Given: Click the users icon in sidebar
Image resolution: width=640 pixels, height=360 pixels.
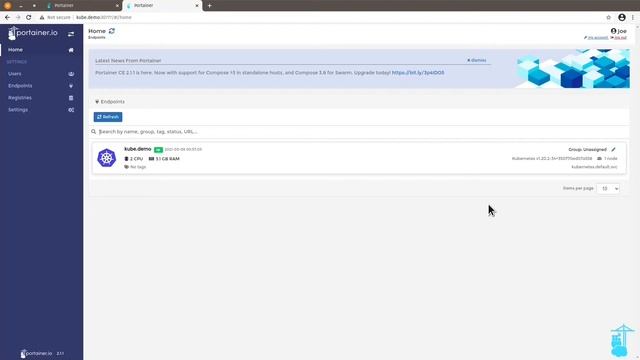Looking at the screenshot, I should click(x=71, y=74).
